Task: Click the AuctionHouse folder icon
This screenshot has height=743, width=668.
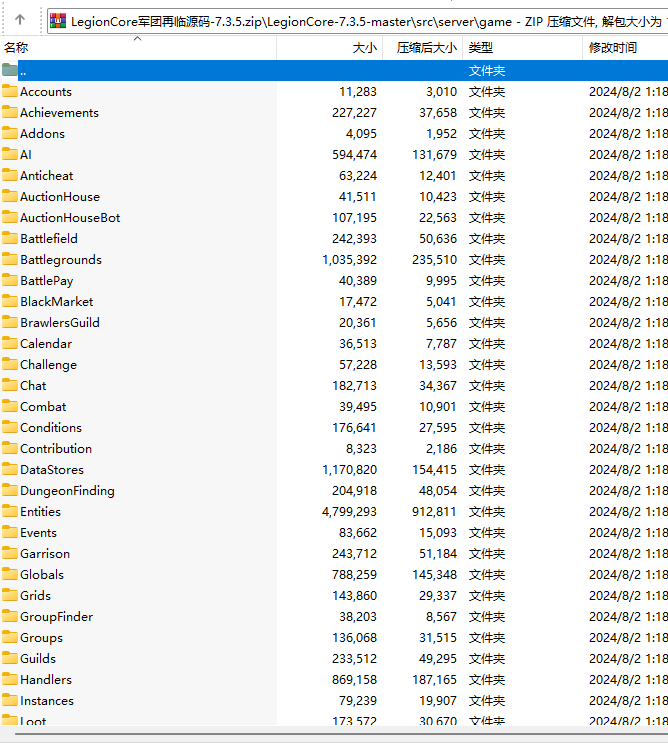Action: (9, 196)
